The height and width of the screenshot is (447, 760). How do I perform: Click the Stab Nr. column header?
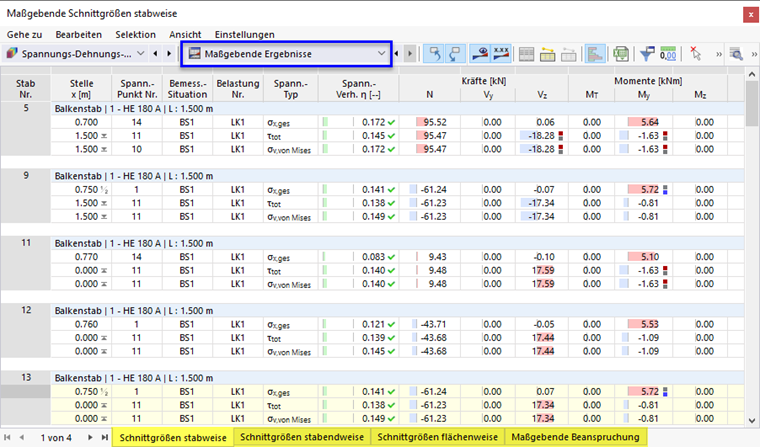click(x=26, y=88)
